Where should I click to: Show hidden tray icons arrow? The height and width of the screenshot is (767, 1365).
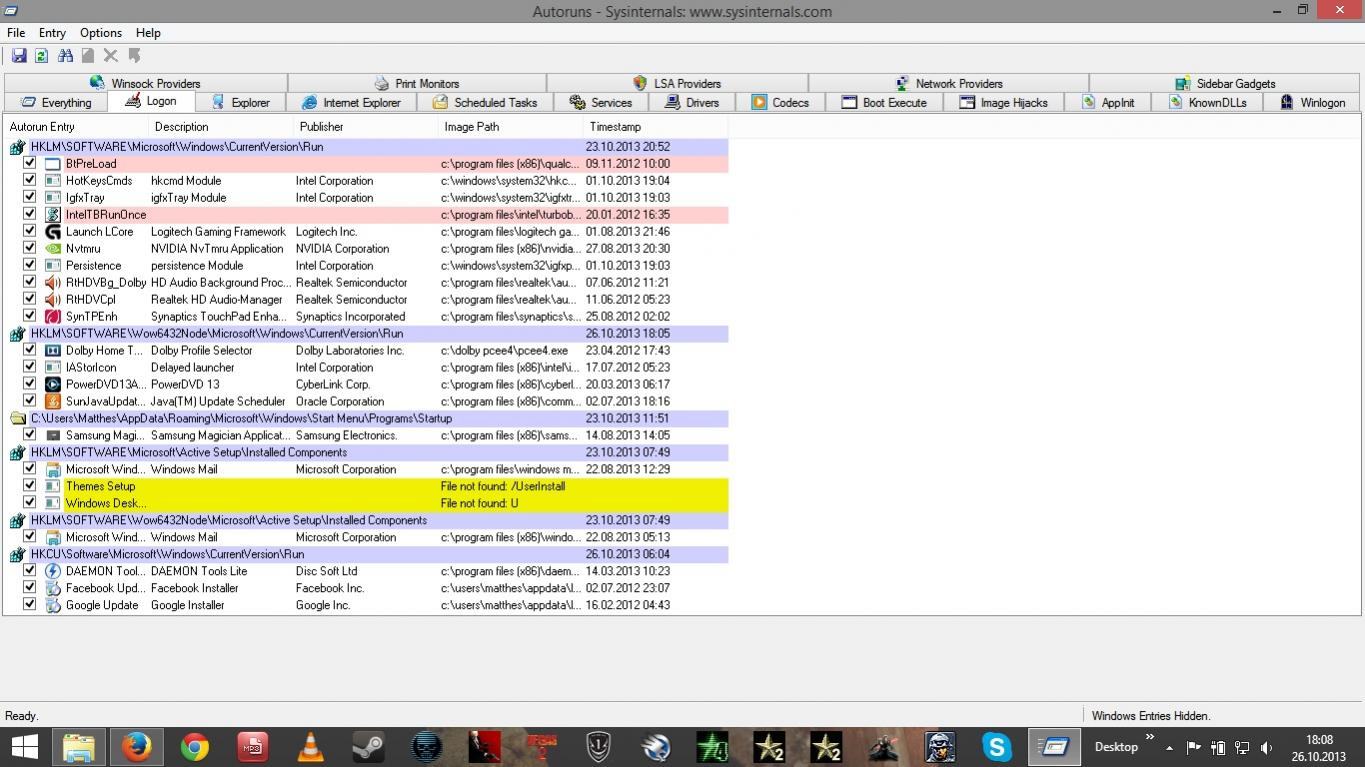coord(1169,747)
